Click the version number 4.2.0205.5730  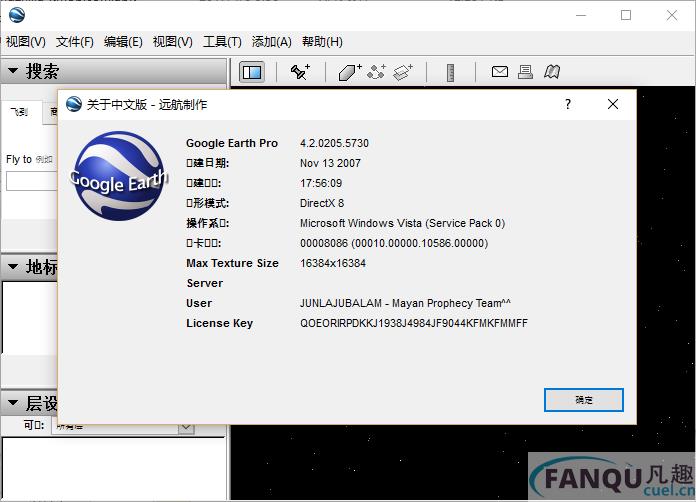tap(334, 143)
